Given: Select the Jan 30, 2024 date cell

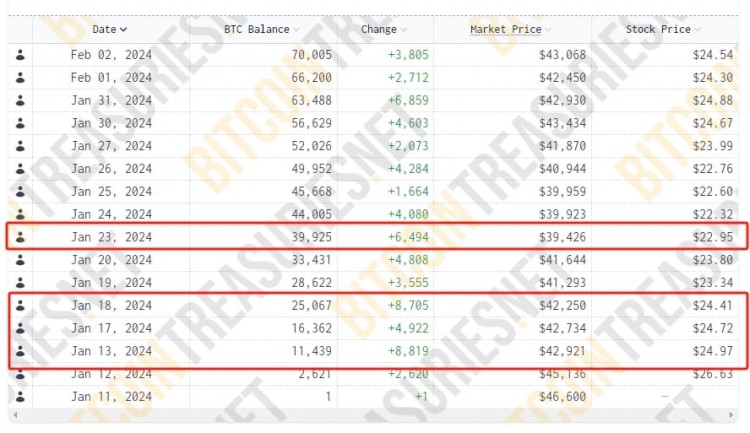Looking at the screenshot, I should (x=111, y=123).
